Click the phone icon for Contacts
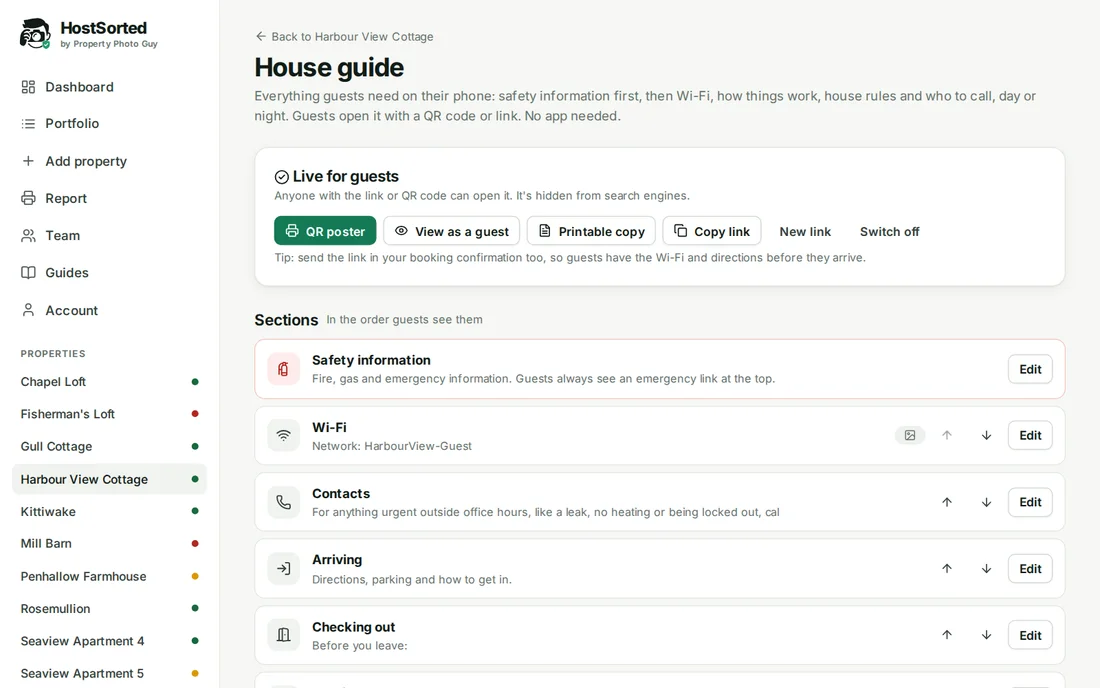The image size is (1100, 688). tap(283, 502)
